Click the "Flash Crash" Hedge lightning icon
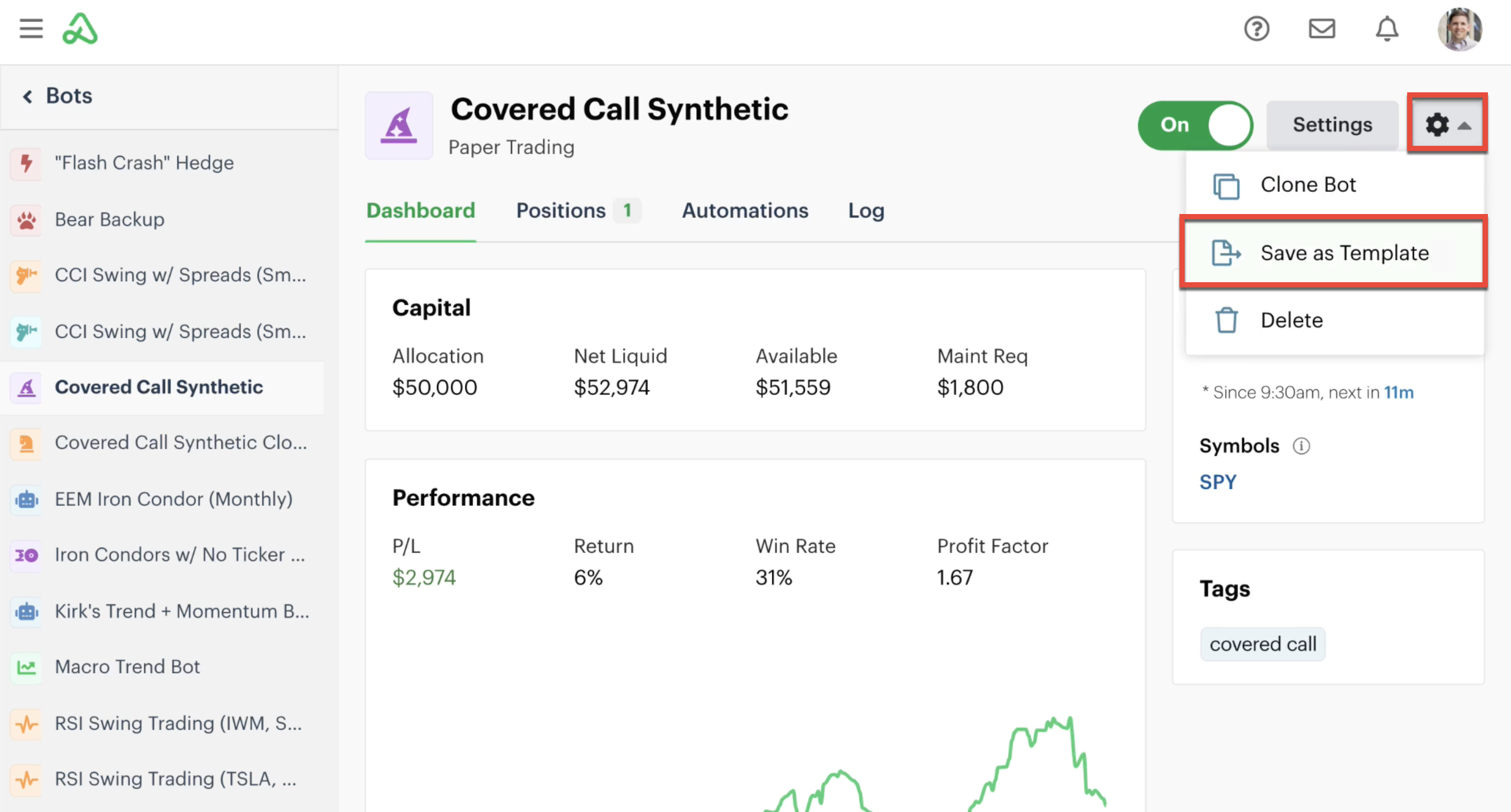Screen dimensions: 1511x812 click(x=26, y=163)
